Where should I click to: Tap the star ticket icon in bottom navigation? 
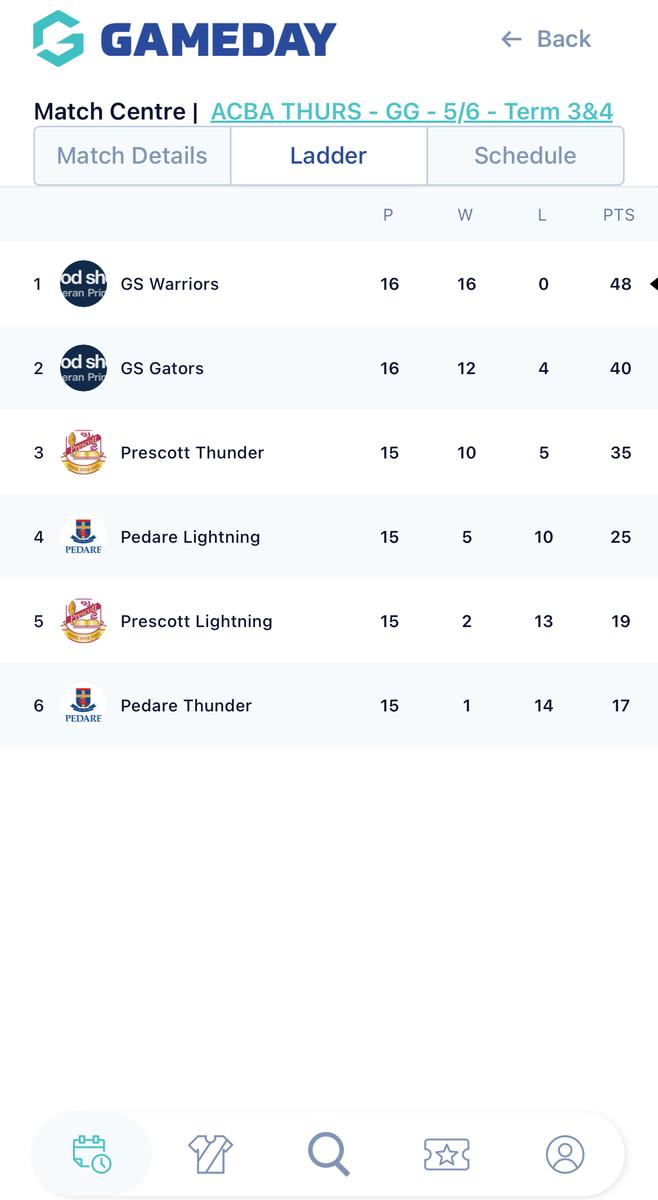[446, 1153]
